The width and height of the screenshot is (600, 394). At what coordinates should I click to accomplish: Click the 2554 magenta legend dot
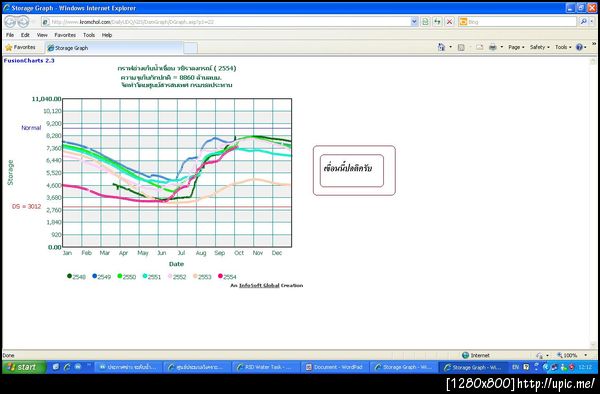(x=220, y=276)
